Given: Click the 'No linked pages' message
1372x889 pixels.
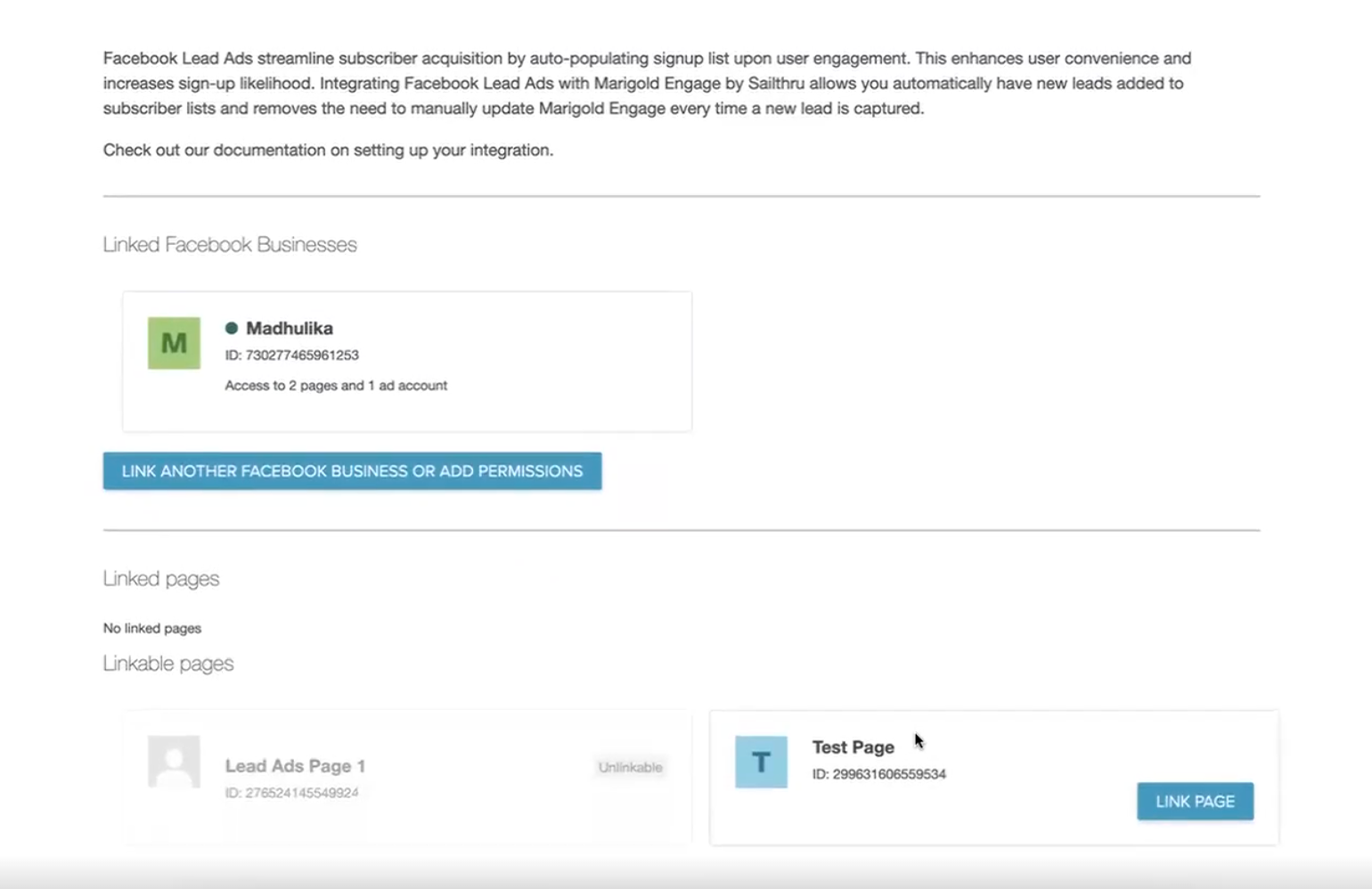Looking at the screenshot, I should (152, 628).
